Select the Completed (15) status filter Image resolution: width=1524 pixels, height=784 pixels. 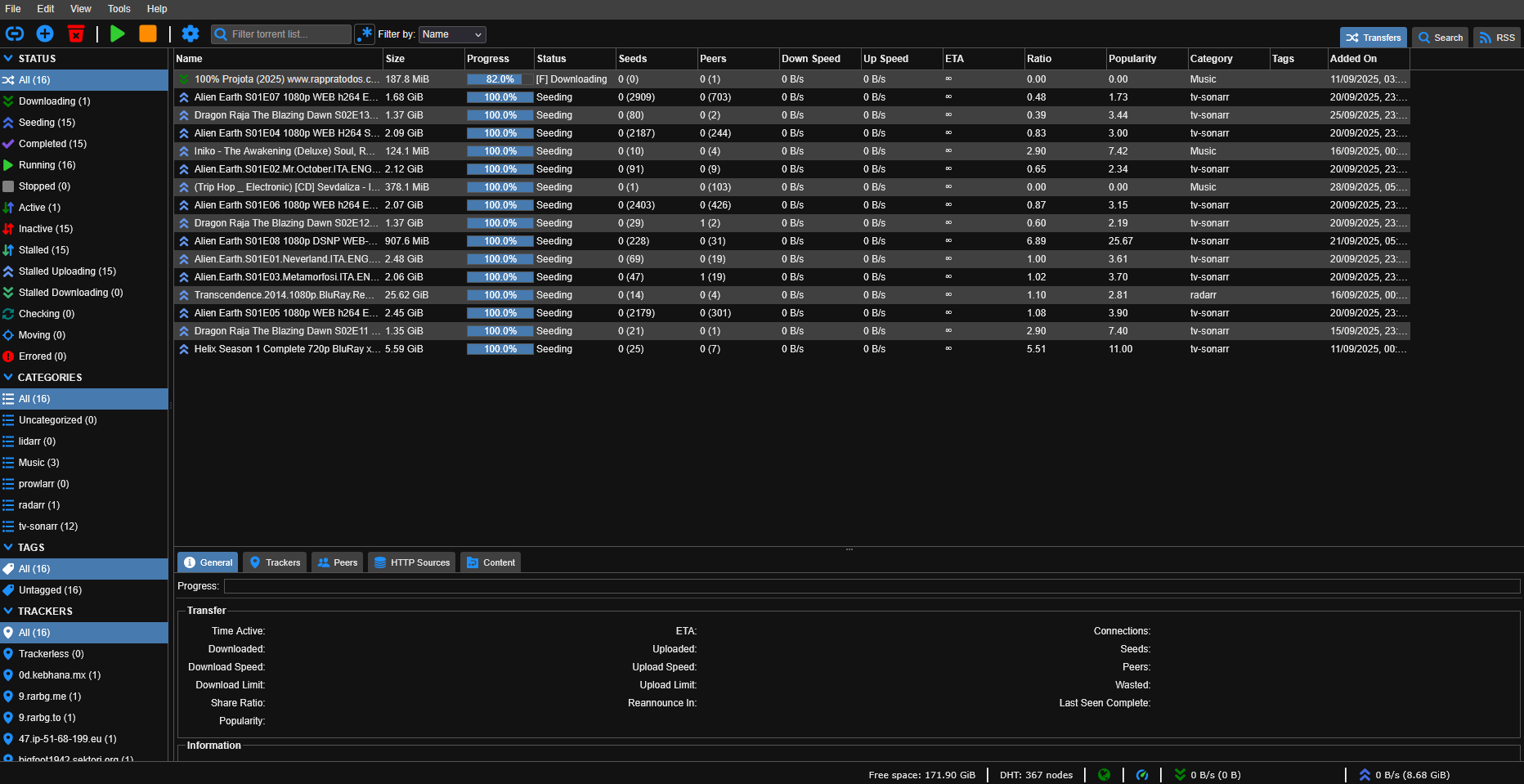pos(84,144)
